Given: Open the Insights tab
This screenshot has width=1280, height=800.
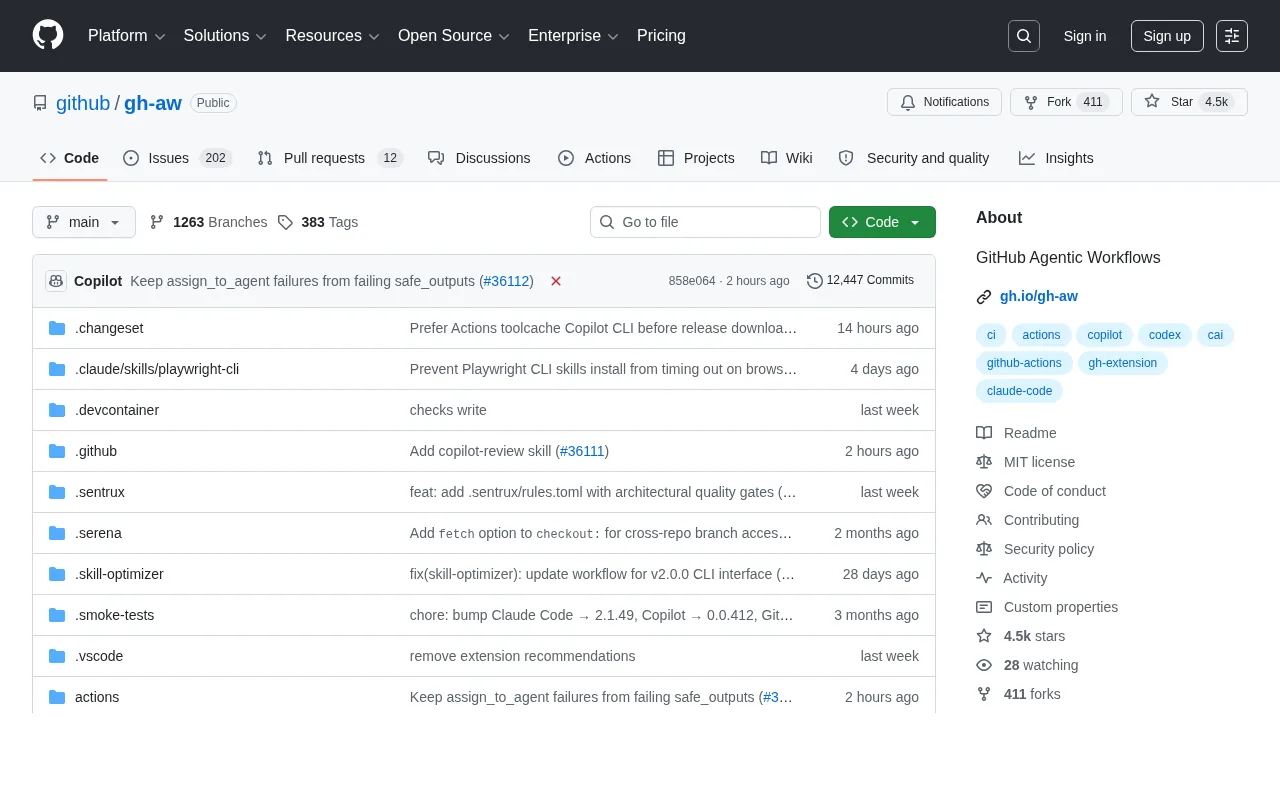Looking at the screenshot, I should [x=1056, y=158].
